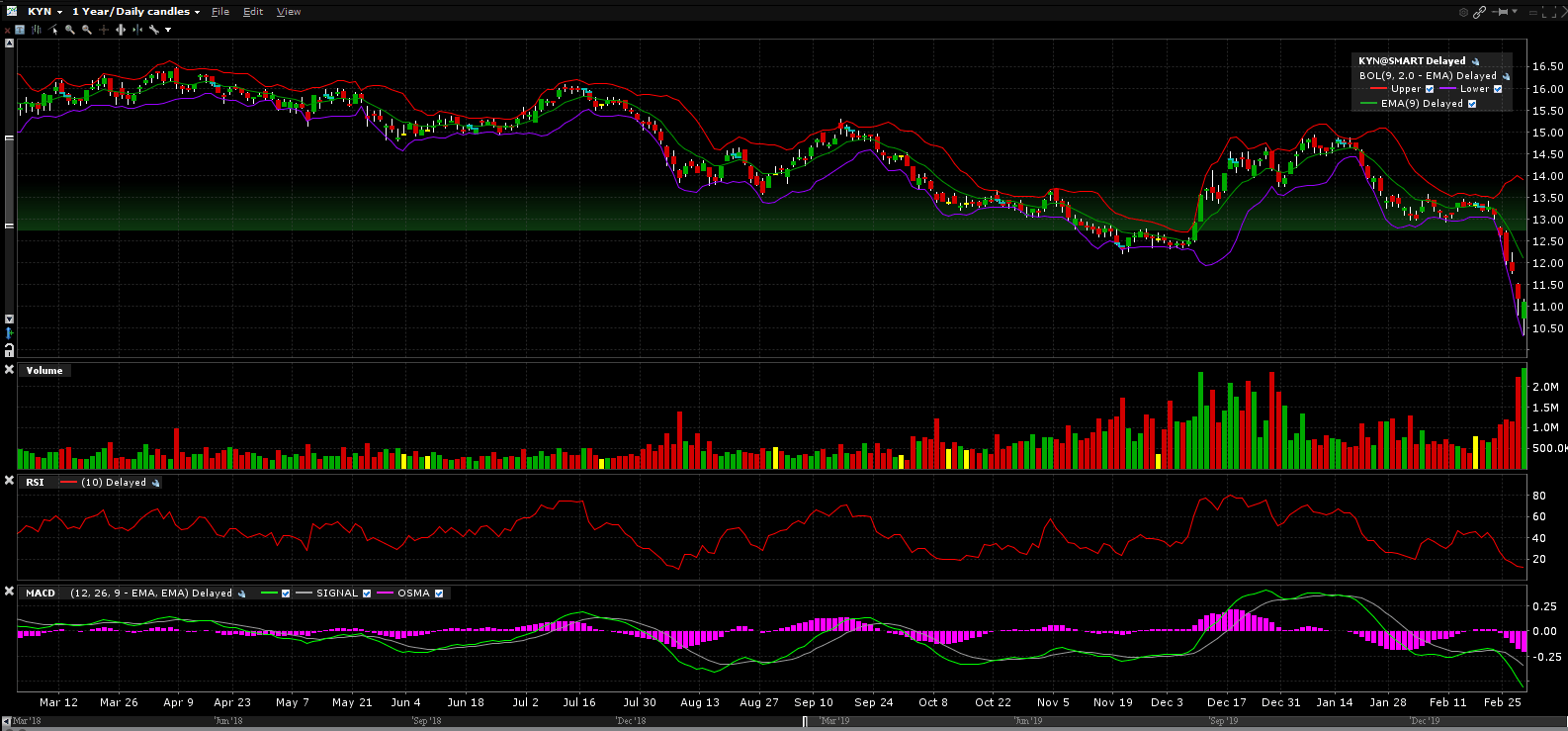This screenshot has height=731, width=1568.
Task: Uncheck the EMA(9) Delayed checkbox
Action: (x=1472, y=104)
